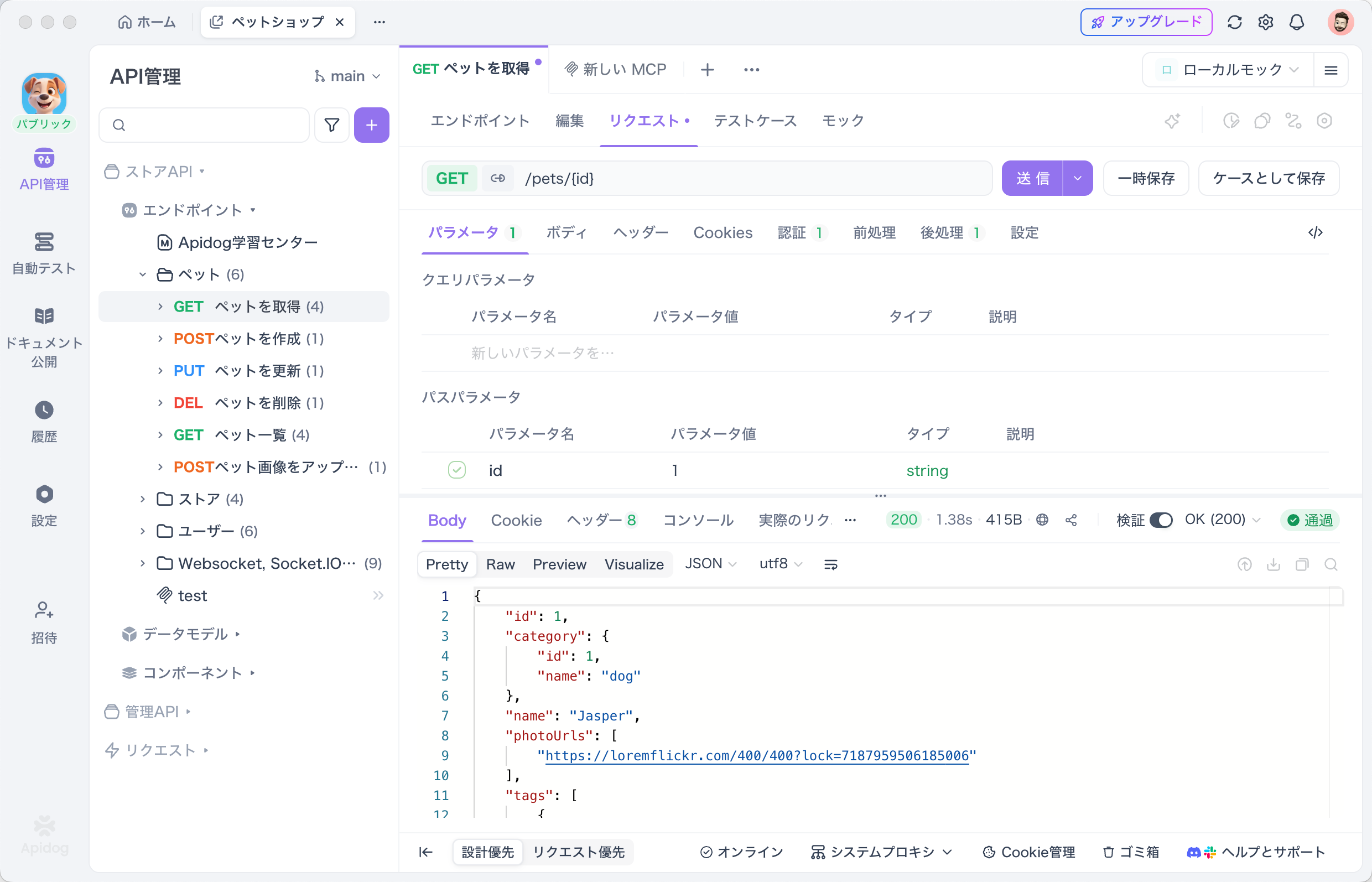Viewport: 1372px width, 882px height.
Task: Download the response body
Action: [1274, 565]
